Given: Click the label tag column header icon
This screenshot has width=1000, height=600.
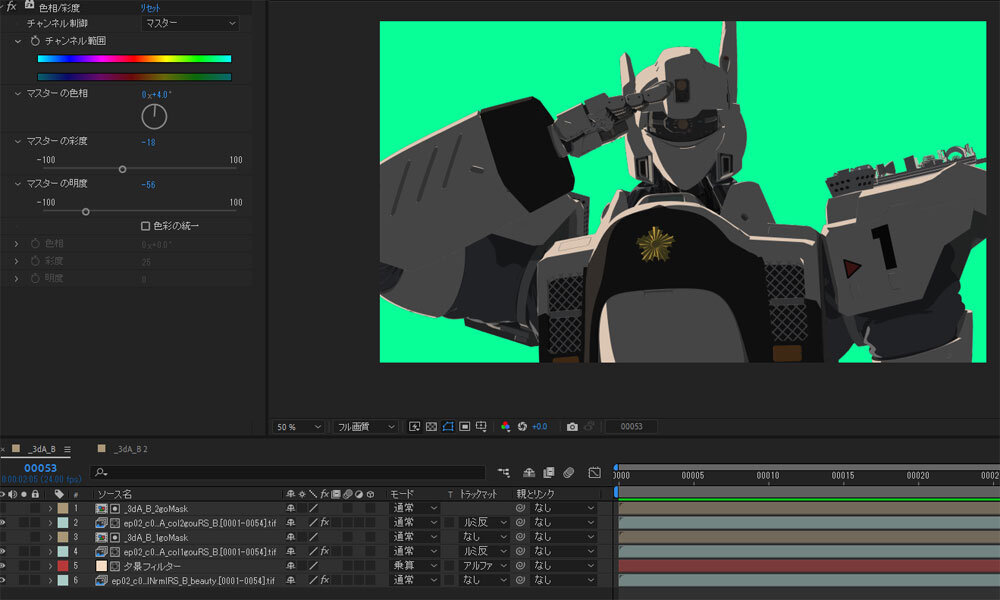Looking at the screenshot, I should pos(59,494).
